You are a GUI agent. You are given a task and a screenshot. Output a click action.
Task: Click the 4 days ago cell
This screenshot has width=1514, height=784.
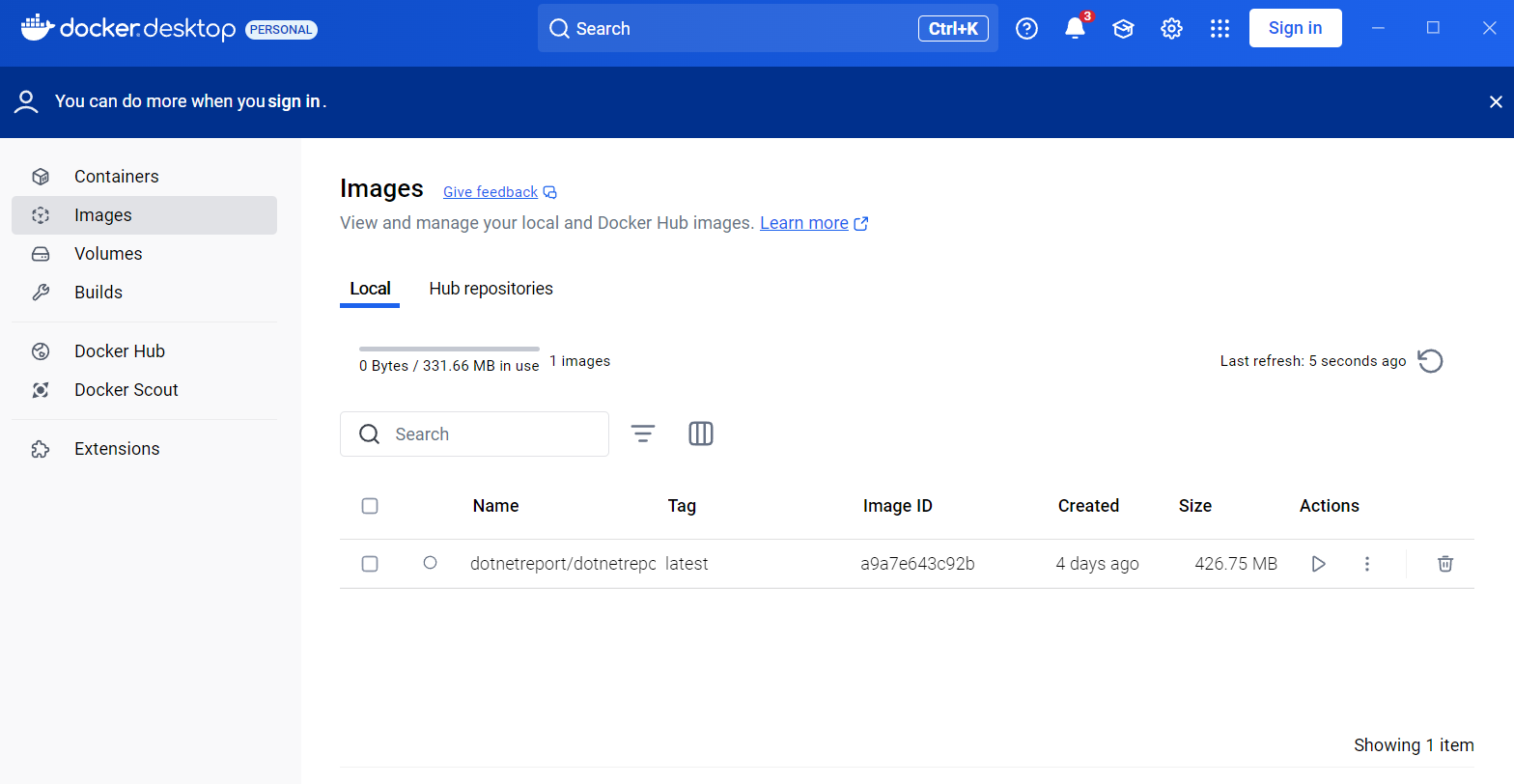click(1098, 564)
